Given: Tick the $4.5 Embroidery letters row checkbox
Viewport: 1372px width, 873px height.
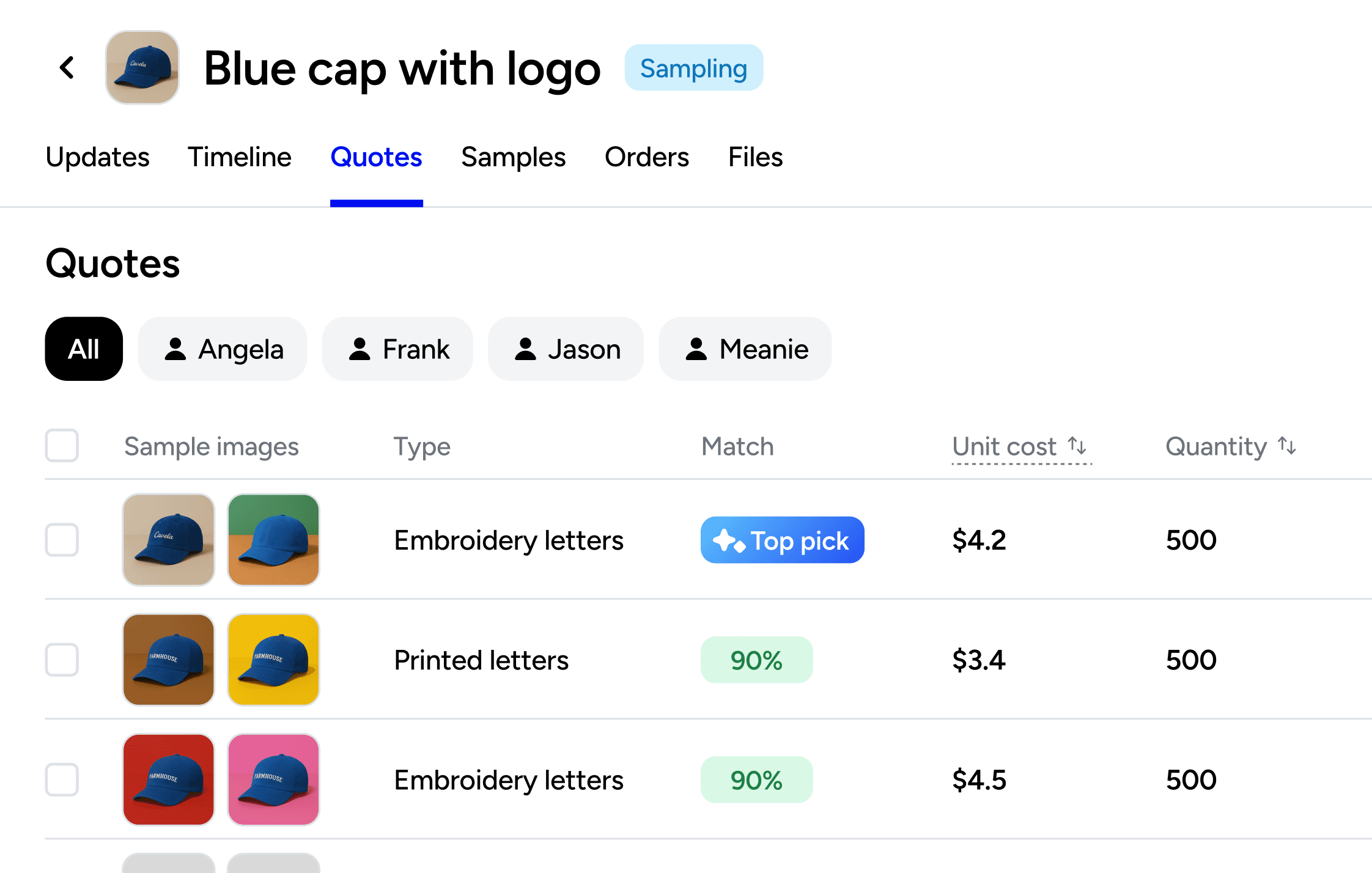Looking at the screenshot, I should (x=62, y=779).
